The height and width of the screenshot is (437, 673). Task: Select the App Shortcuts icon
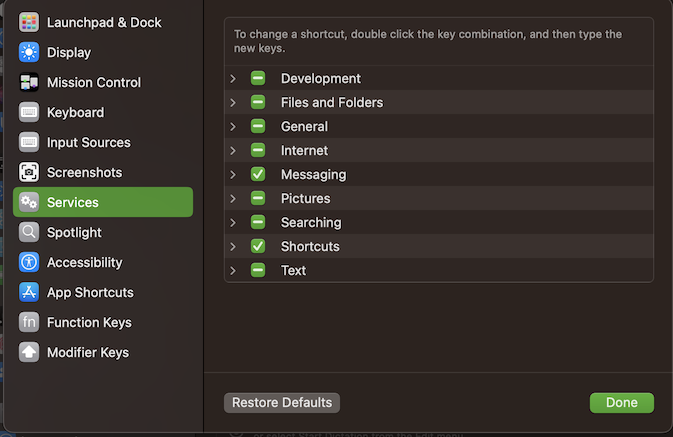click(x=29, y=292)
